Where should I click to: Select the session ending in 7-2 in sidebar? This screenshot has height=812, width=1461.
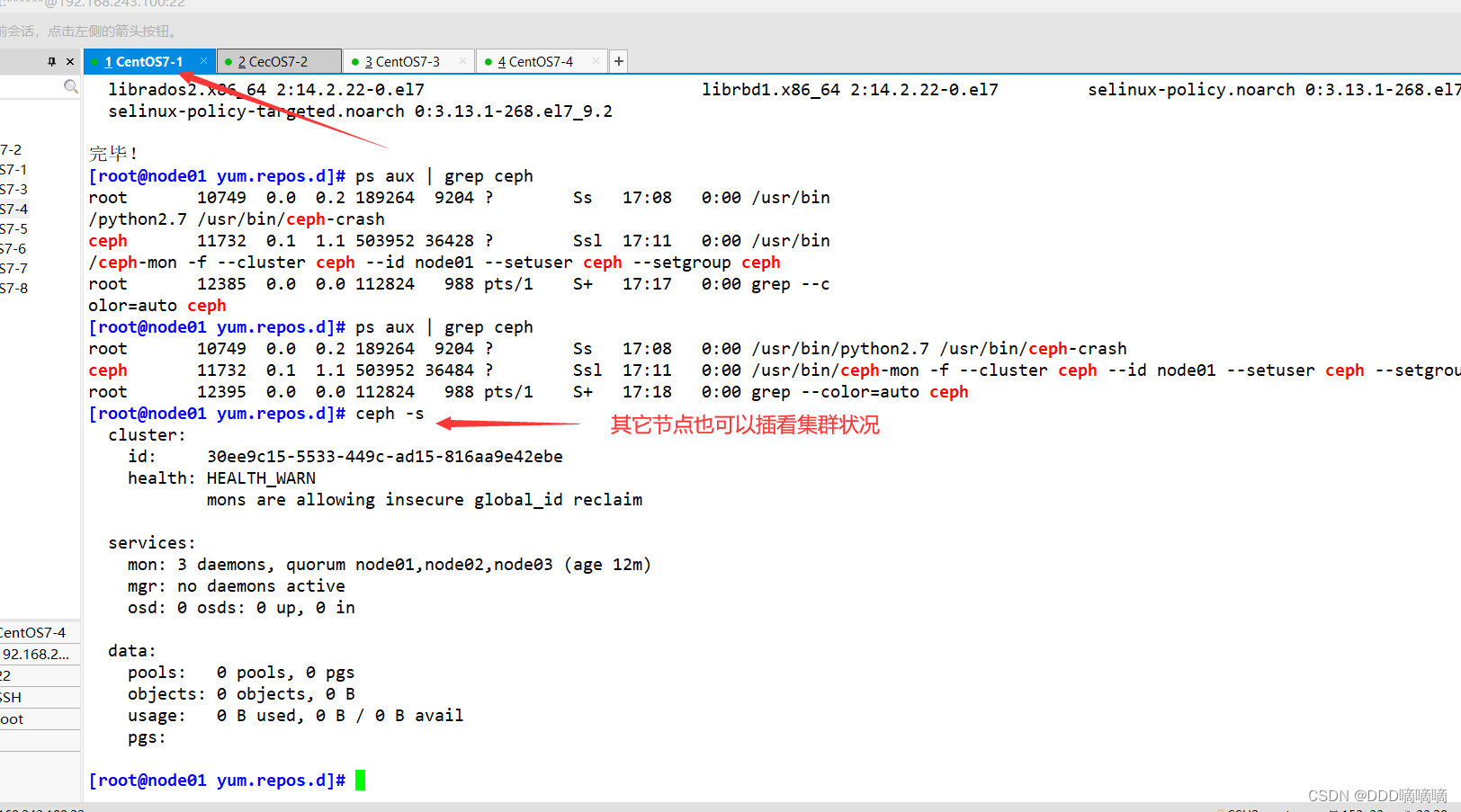(11, 149)
